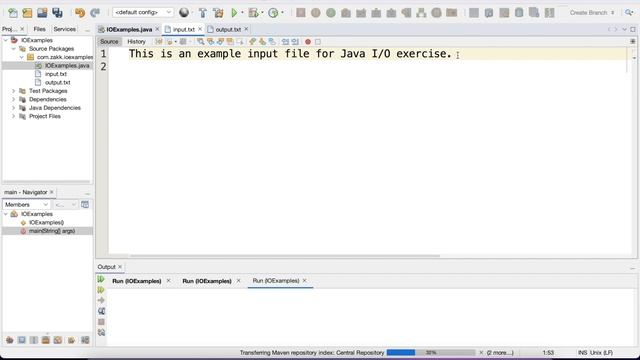
Task: Switch to the Source view button
Action: tap(109, 42)
